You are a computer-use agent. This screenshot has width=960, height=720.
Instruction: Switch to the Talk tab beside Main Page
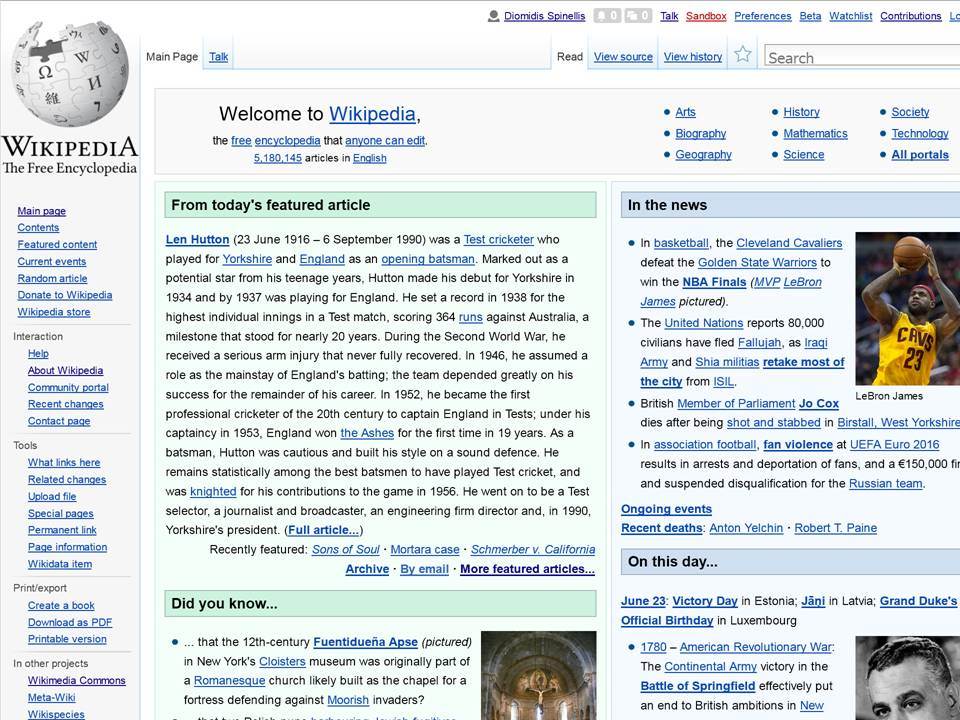(x=219, y=56)
